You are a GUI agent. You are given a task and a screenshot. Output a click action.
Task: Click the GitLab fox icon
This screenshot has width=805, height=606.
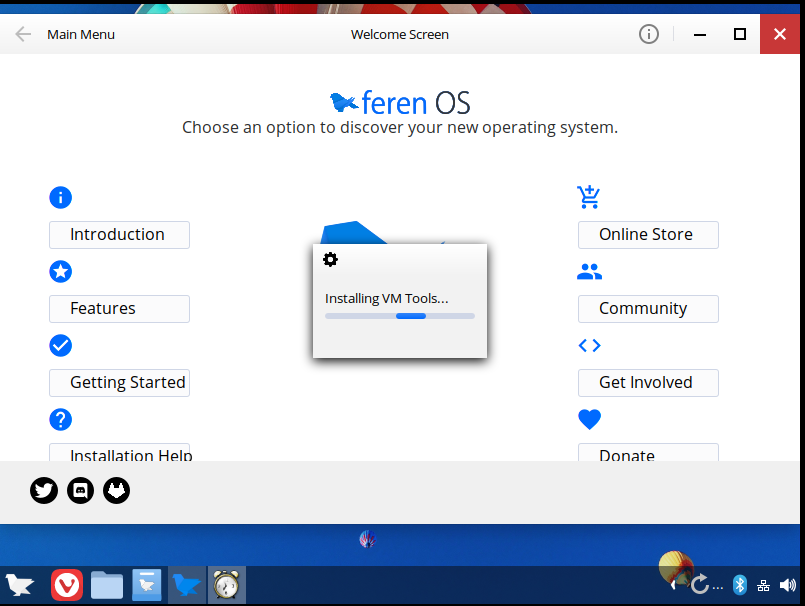tap(117, 490)
